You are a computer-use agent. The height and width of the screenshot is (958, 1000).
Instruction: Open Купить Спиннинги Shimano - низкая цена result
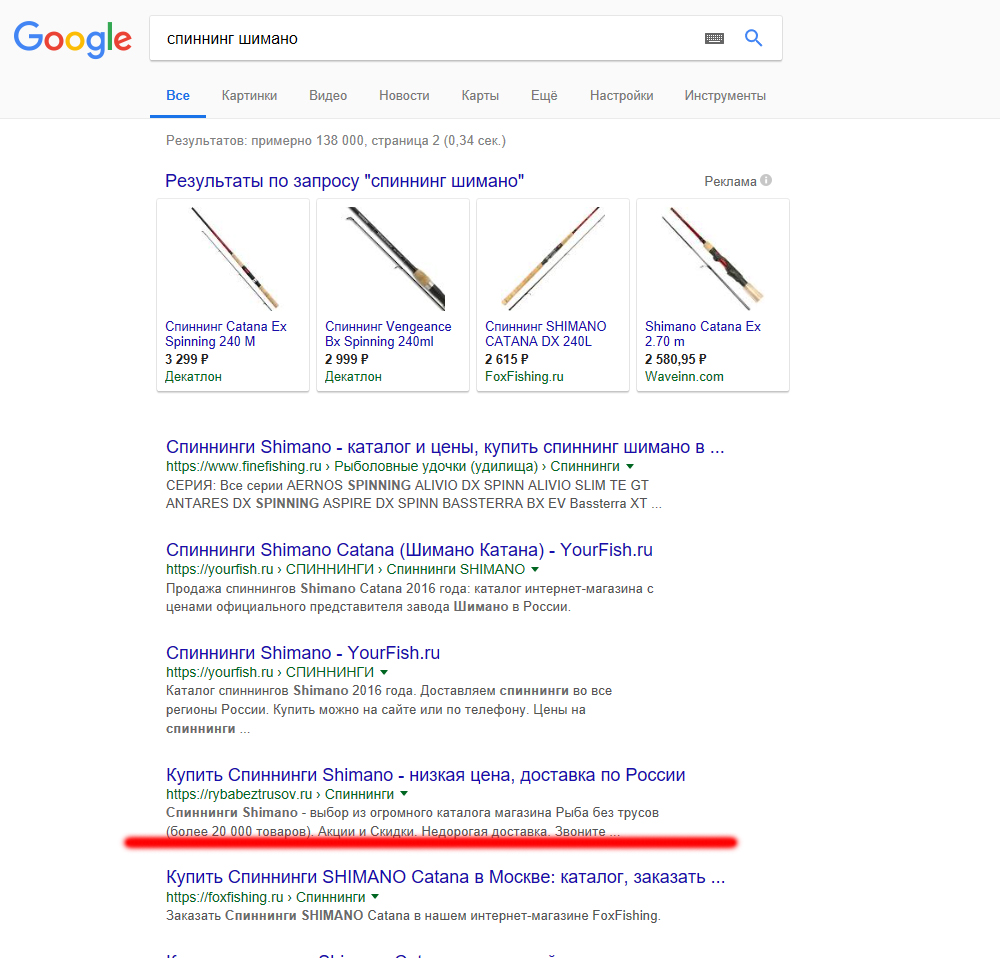click(425, 775)
